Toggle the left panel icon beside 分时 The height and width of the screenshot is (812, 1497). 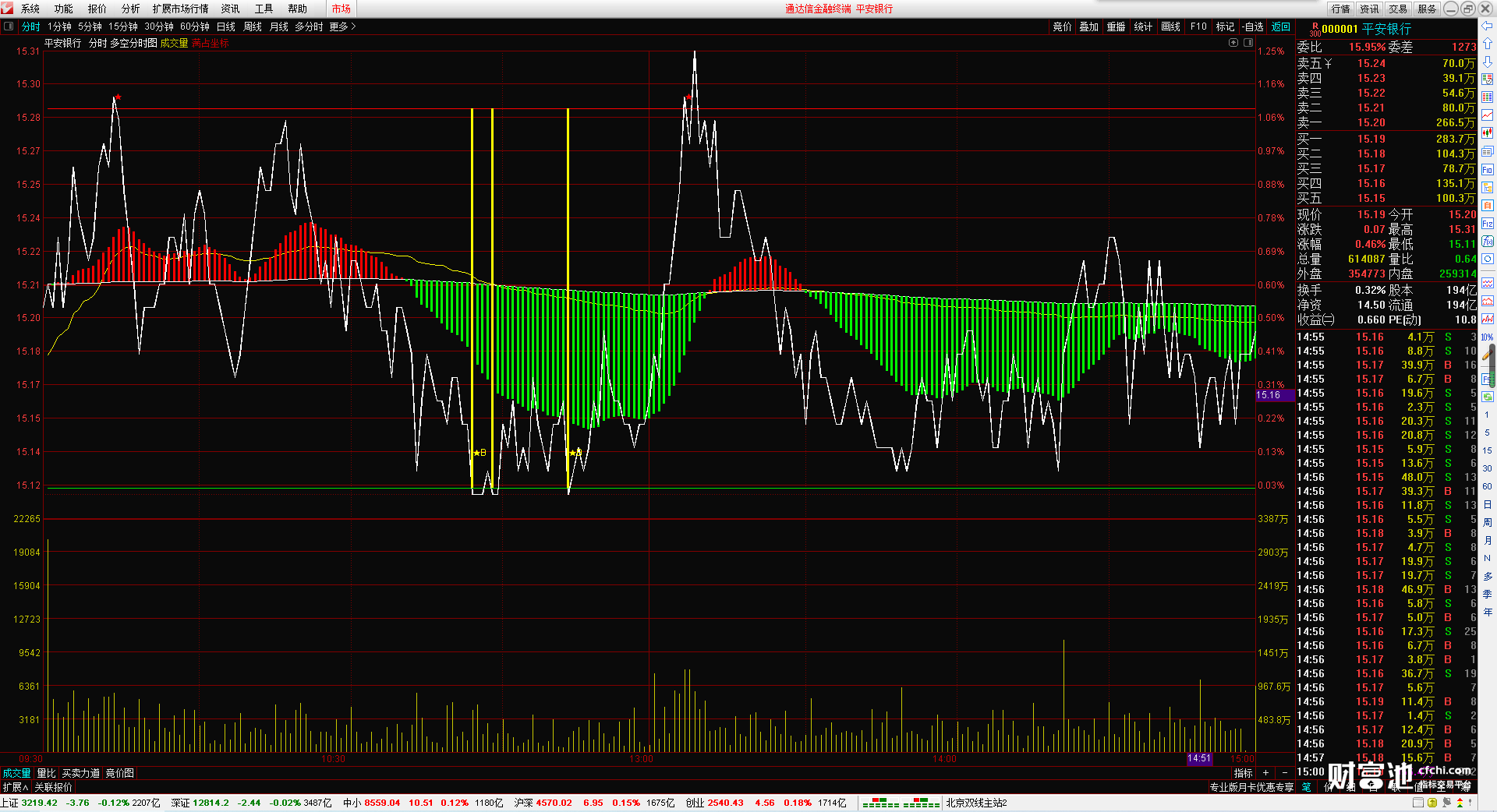point(9,26)
